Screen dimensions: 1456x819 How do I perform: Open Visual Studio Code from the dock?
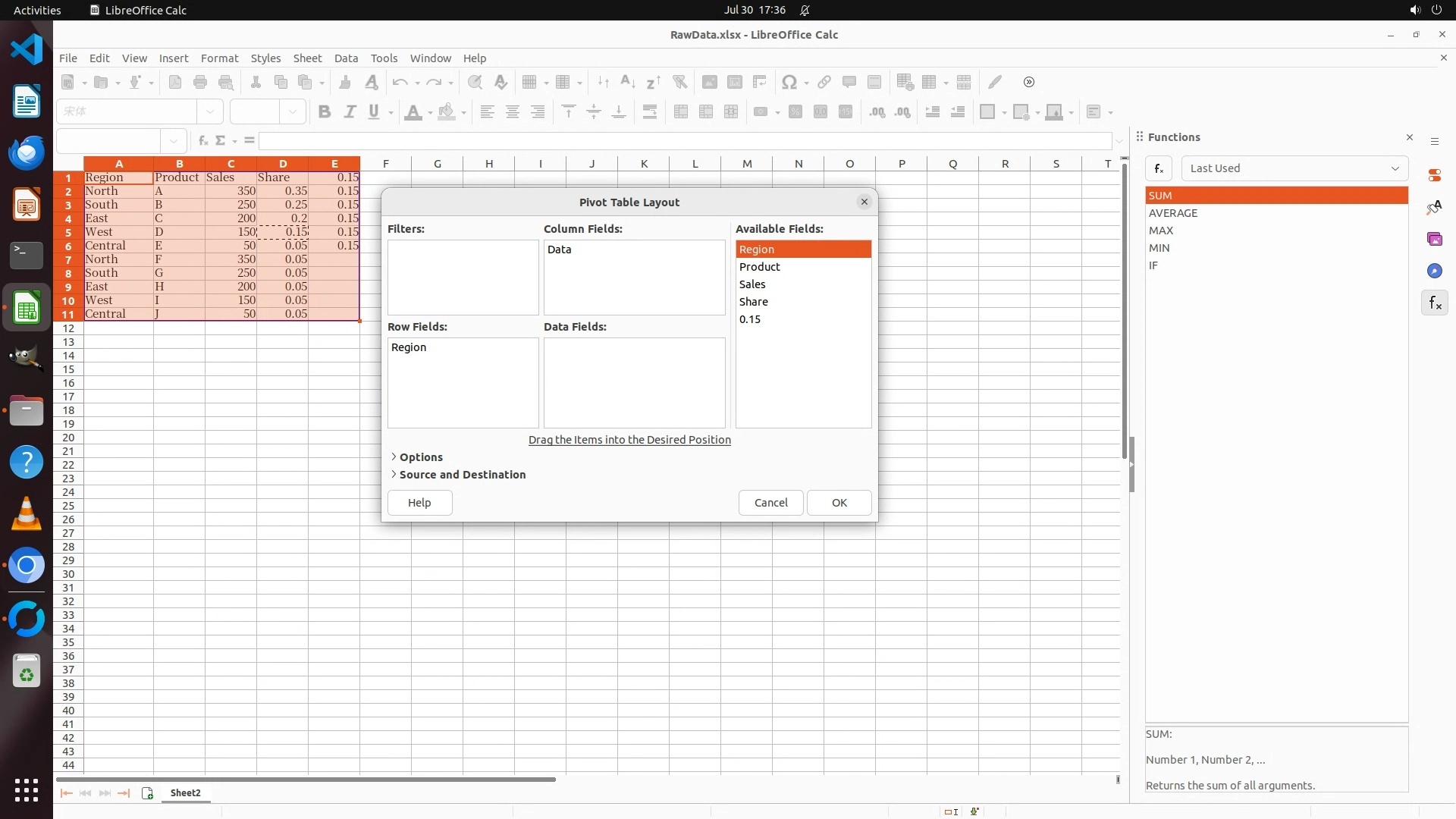[27, 49]
